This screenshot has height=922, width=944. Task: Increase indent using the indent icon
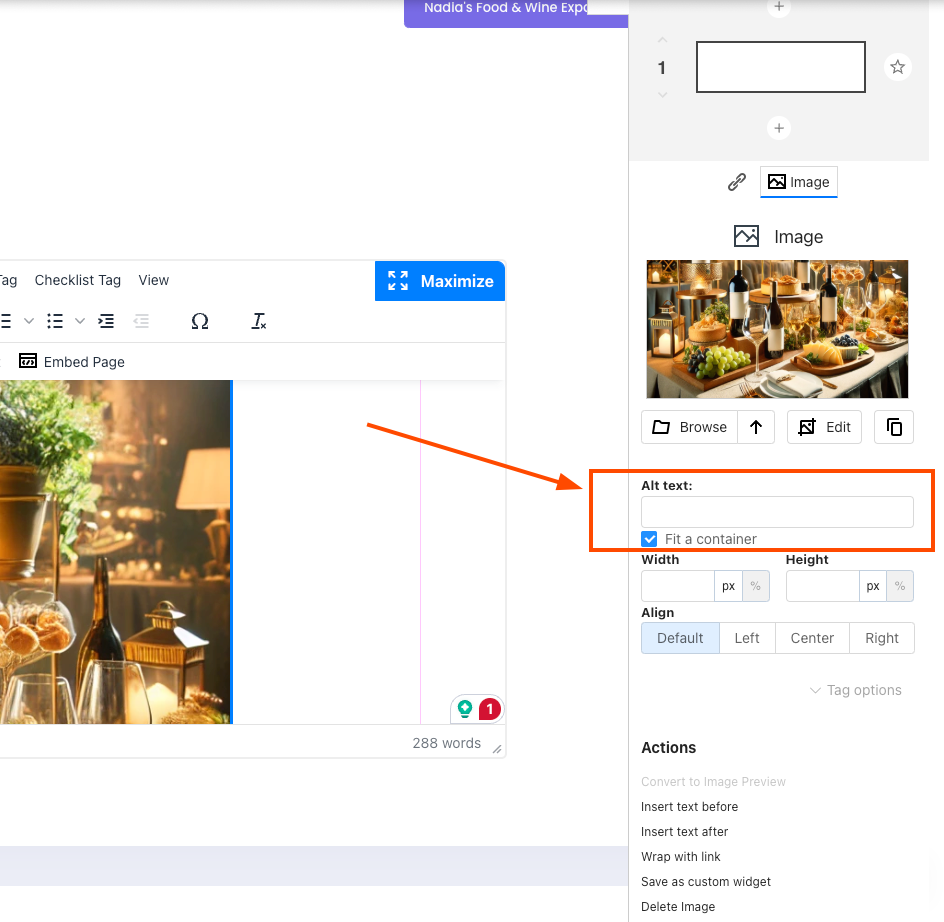(x=106, y=321)
